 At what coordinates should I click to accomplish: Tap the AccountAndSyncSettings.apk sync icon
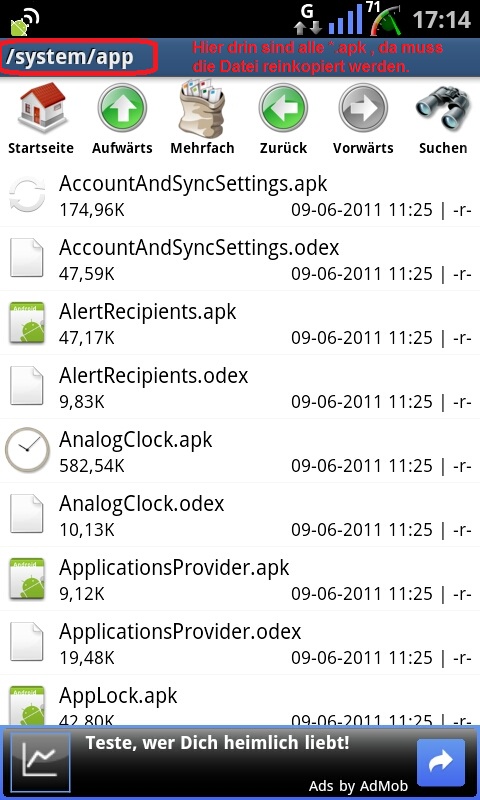pos(27,194)
